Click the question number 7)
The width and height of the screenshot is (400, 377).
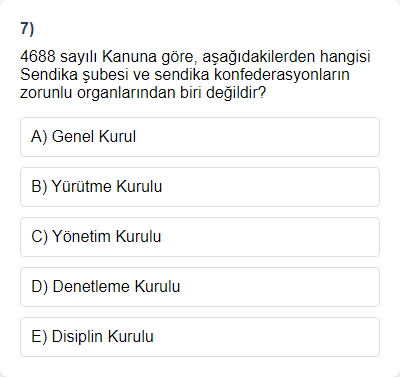click(27, 29)
